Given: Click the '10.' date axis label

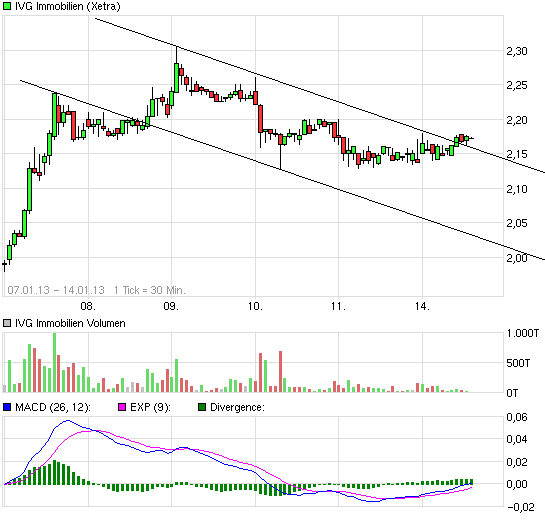Looking at the screenshot, I should 255,306.
